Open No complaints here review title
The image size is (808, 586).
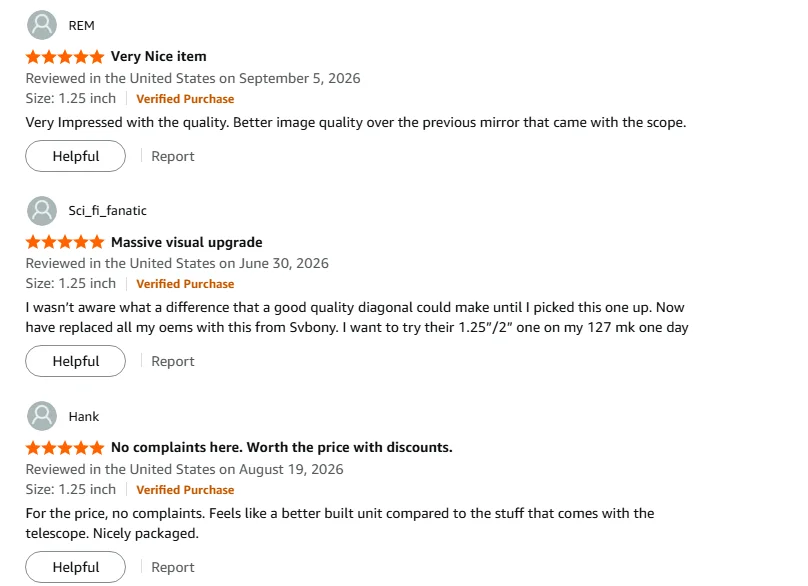[x=282, y=447]
